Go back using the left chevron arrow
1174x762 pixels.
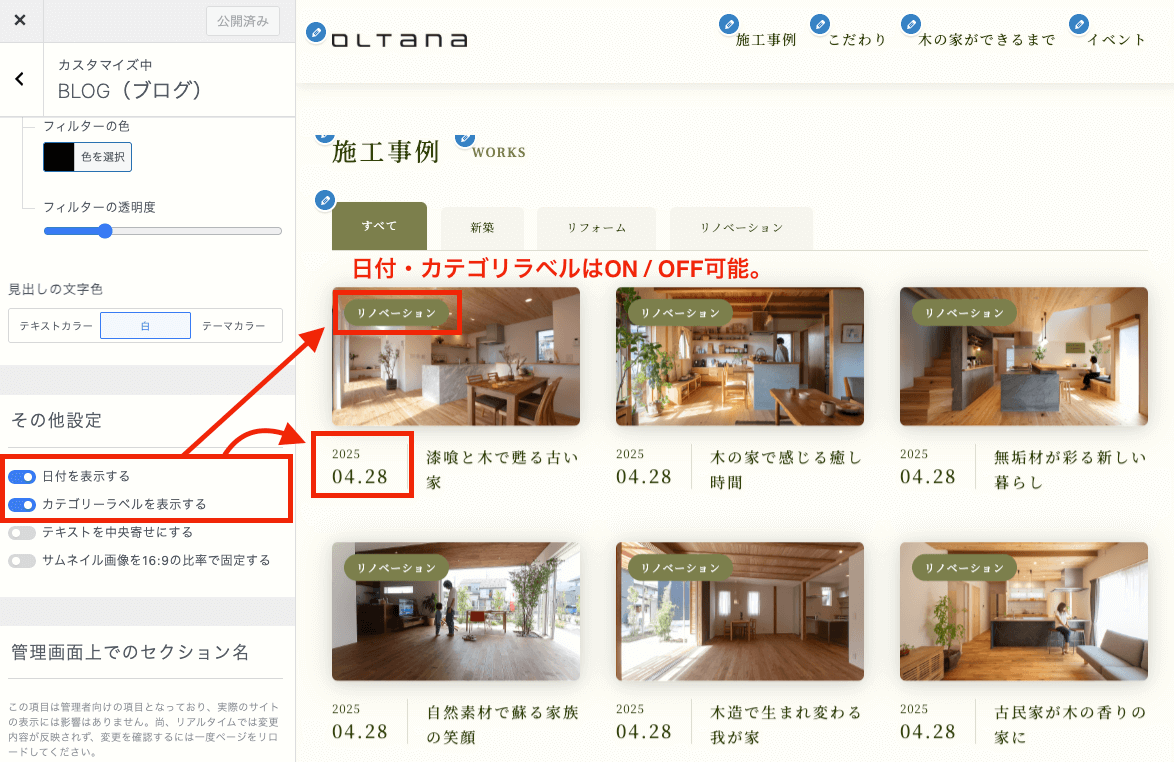(20, 79)
